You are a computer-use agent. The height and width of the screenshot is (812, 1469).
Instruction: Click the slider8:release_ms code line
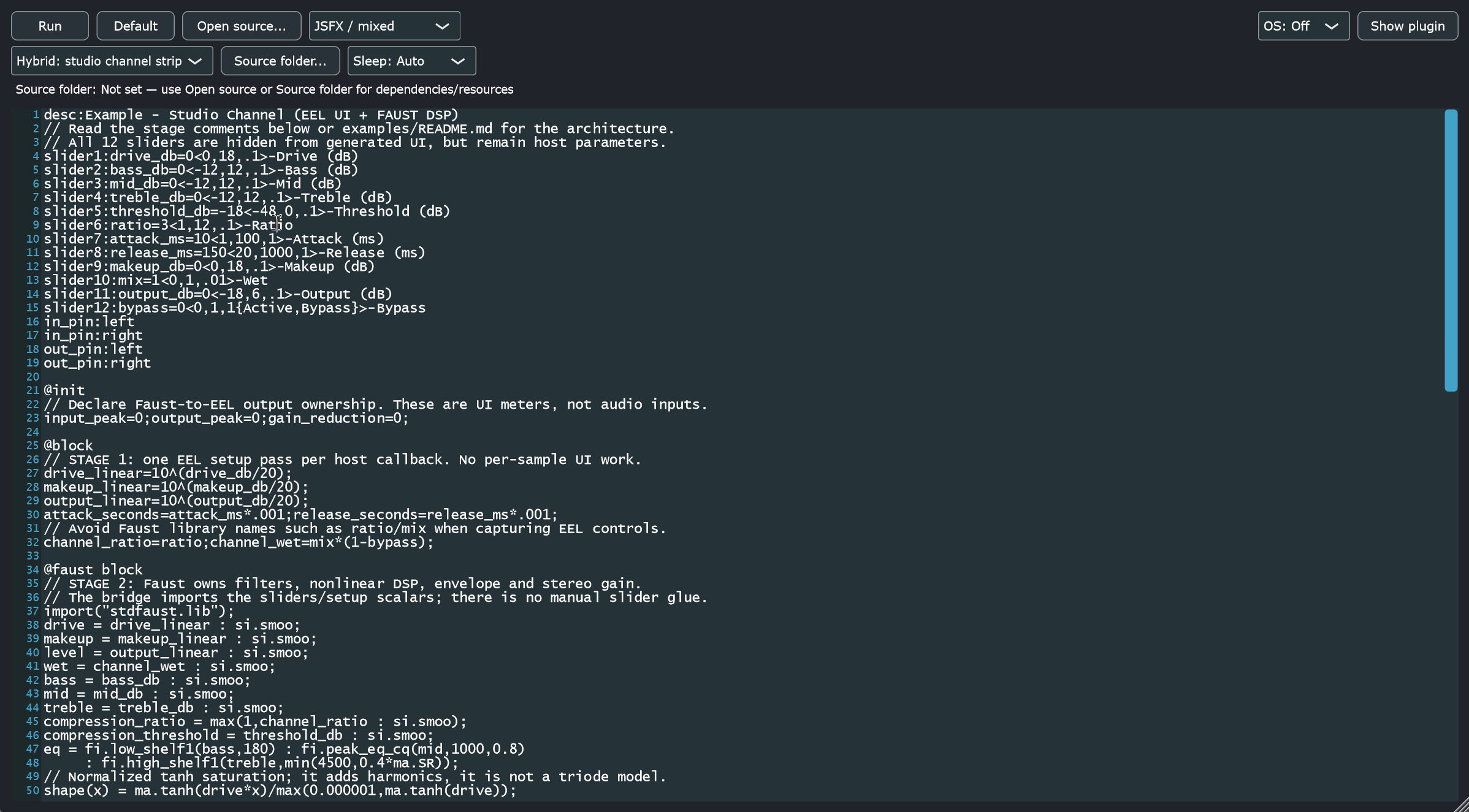pyautogui.click(x=234, y=252)
